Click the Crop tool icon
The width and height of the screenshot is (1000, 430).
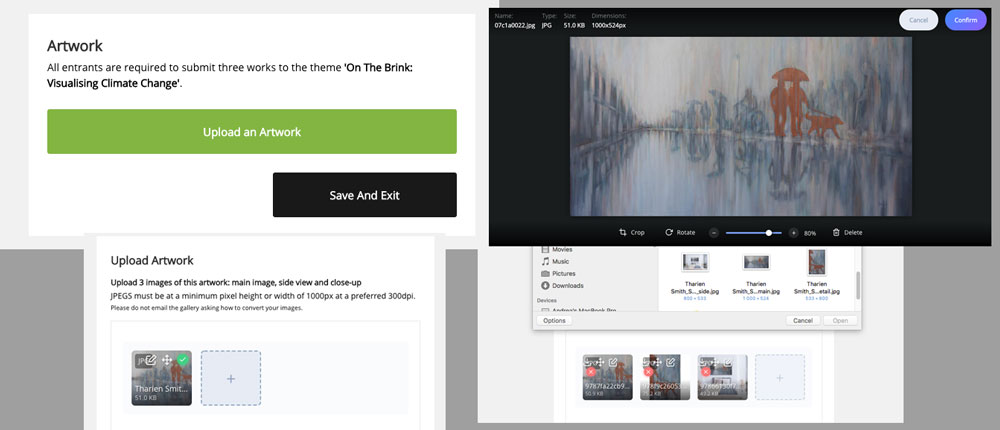(x=622, y=233)
